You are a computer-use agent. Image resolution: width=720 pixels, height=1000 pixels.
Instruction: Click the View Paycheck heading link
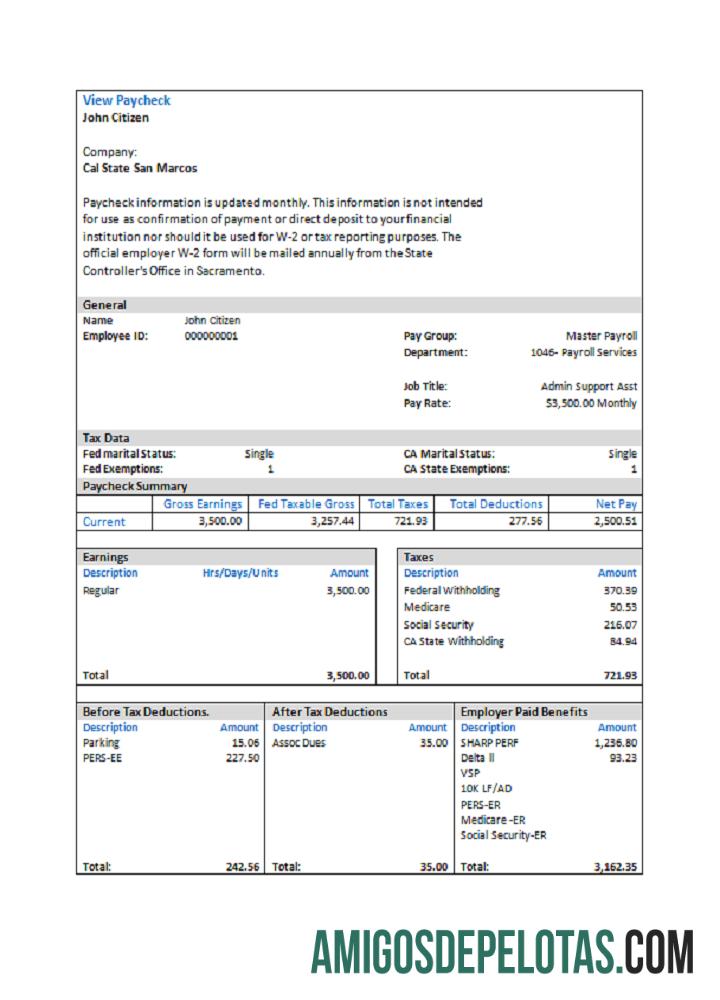click(126, 100)
